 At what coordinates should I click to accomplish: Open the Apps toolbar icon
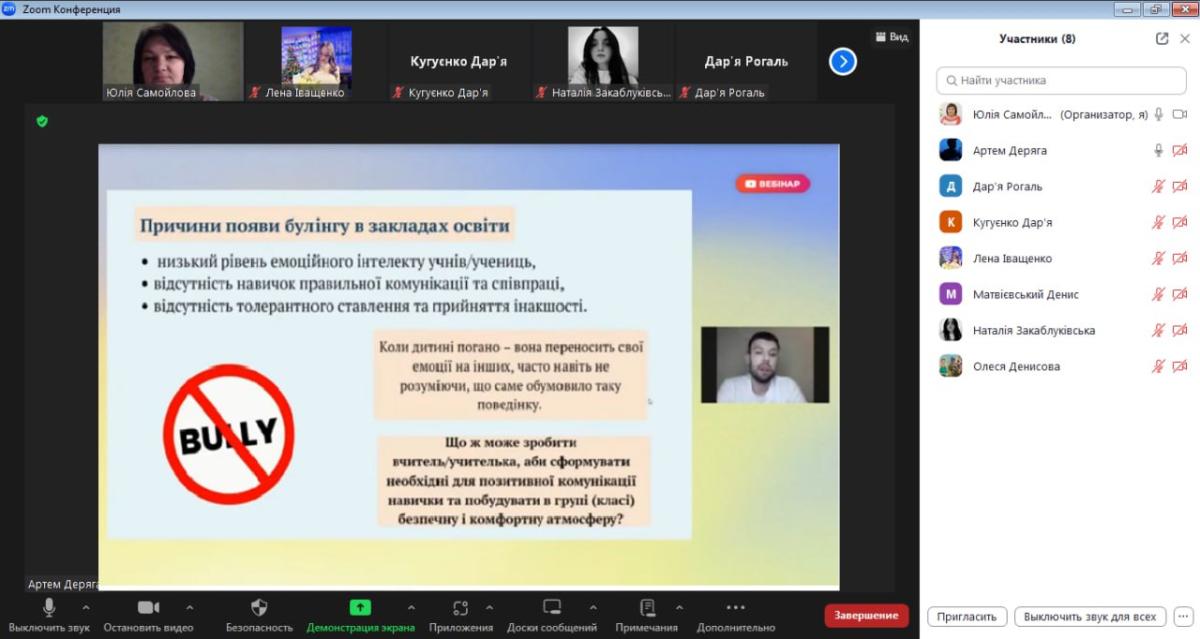[461, 607]
